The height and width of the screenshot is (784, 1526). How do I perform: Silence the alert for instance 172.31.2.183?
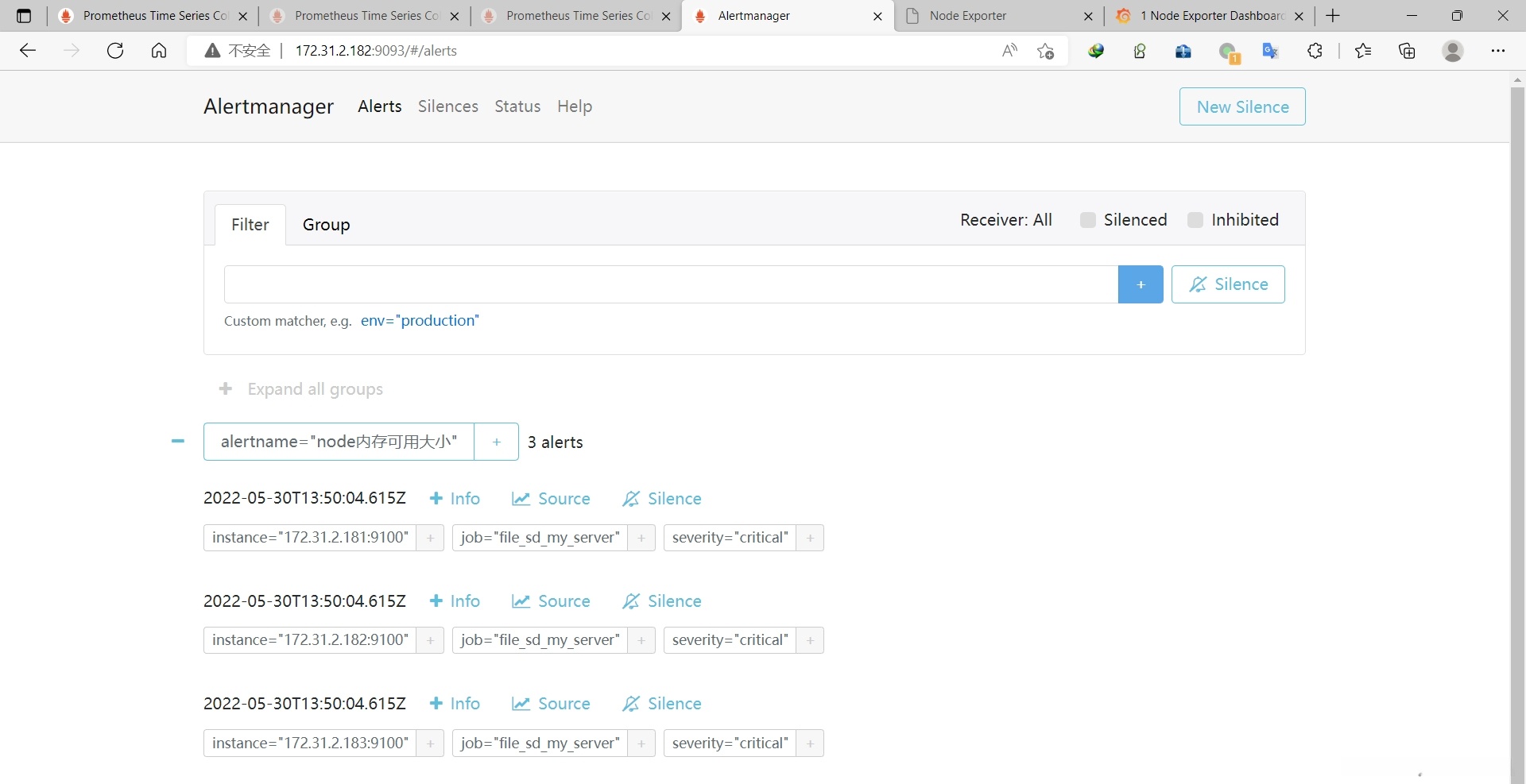(661, 704)
